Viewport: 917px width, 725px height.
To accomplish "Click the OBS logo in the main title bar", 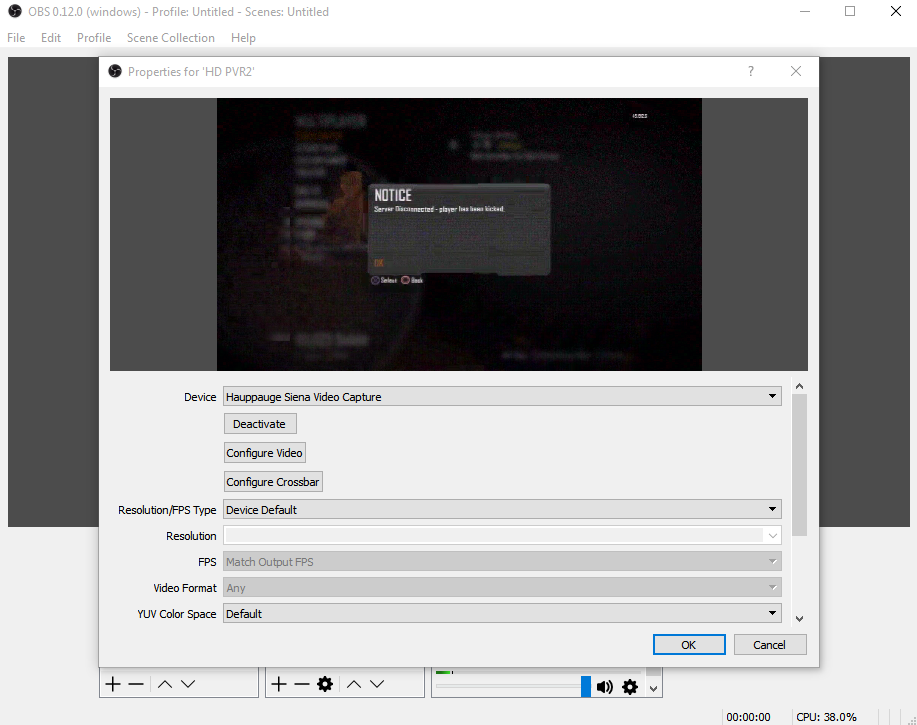I will (15, 11).
